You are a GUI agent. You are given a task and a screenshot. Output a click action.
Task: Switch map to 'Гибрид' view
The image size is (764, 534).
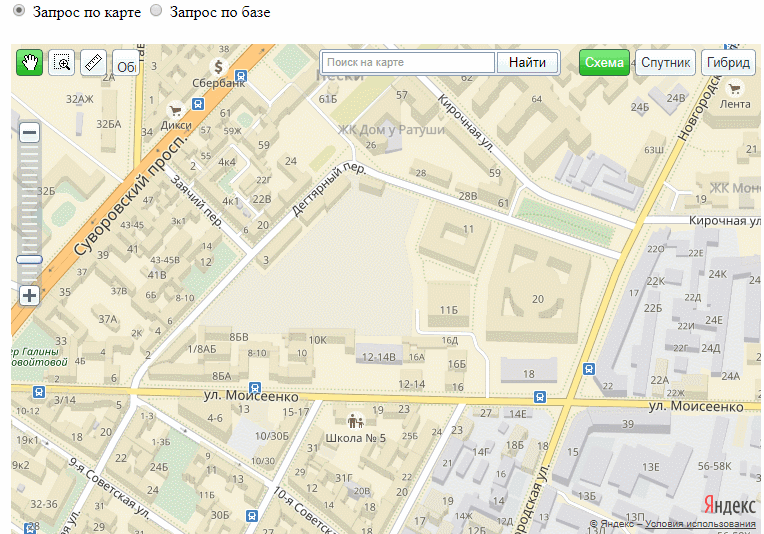coord(728,62)
